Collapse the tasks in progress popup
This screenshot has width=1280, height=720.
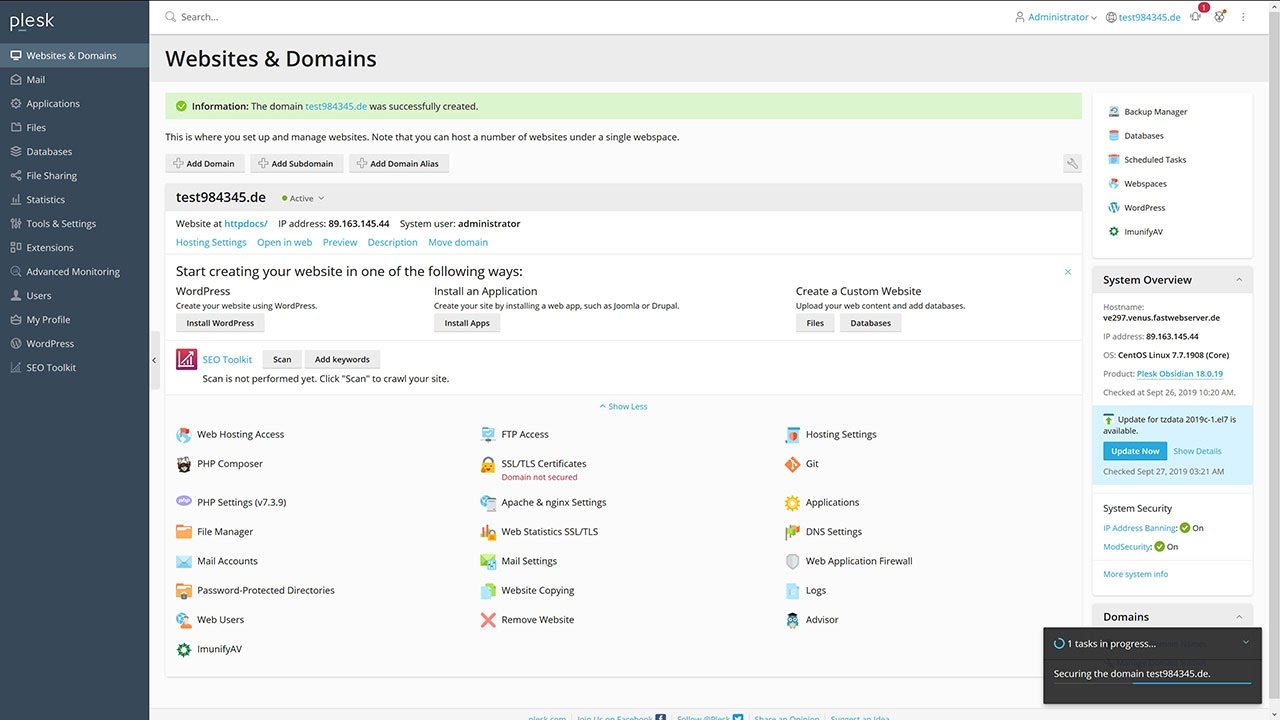[1245, 643]
